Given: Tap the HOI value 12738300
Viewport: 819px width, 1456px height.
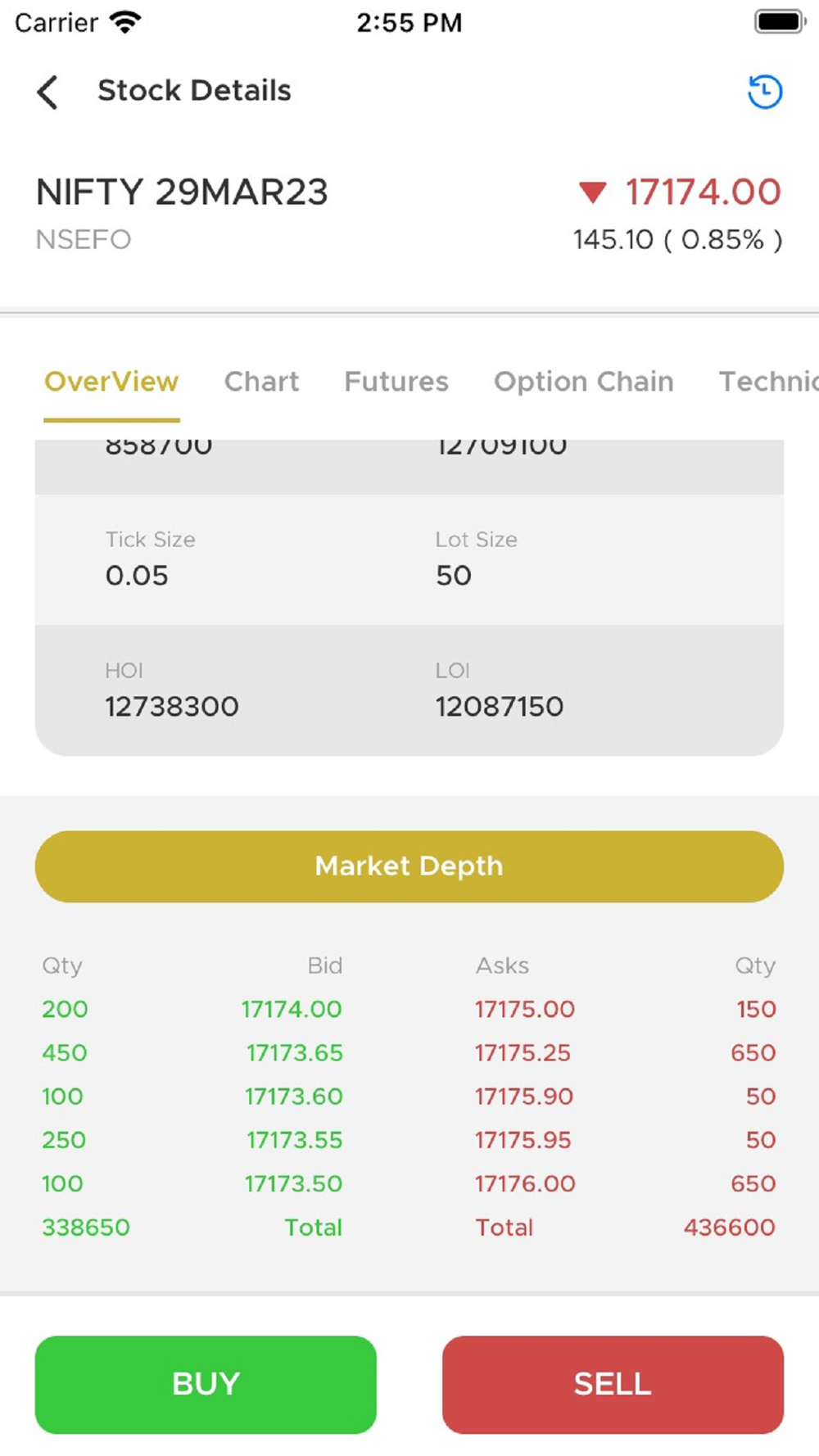Looking at the screenshot, I should coord(172,707).
